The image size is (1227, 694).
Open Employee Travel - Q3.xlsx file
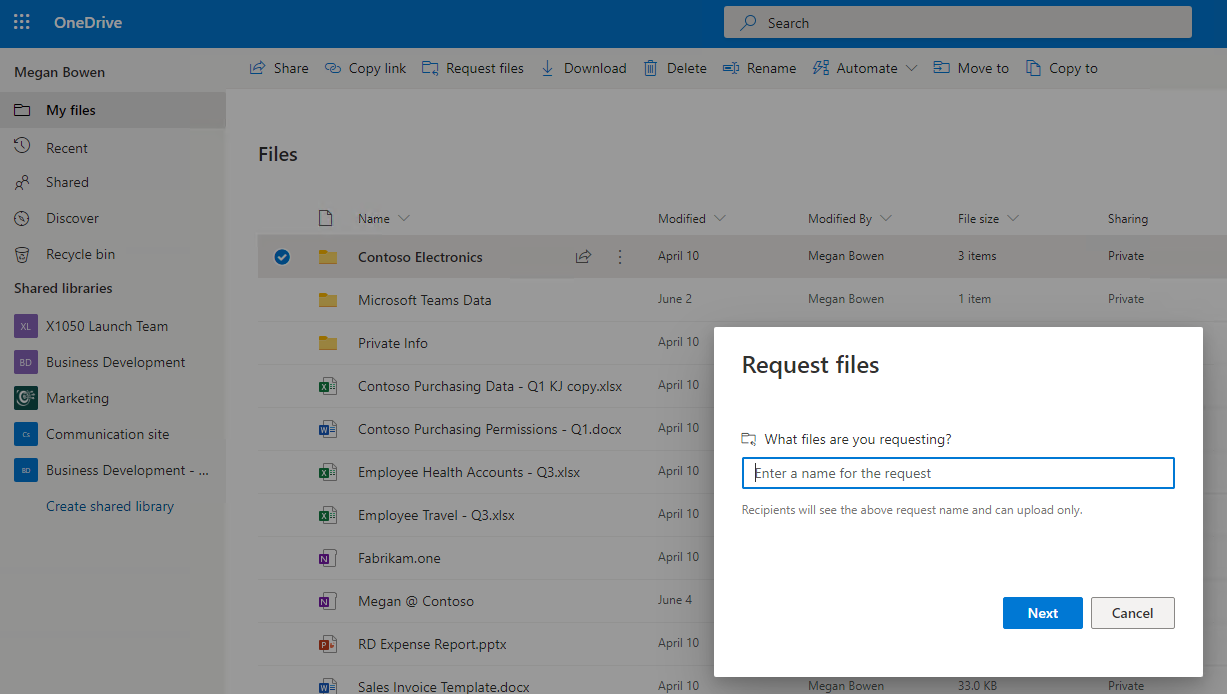tap(437, 515)
